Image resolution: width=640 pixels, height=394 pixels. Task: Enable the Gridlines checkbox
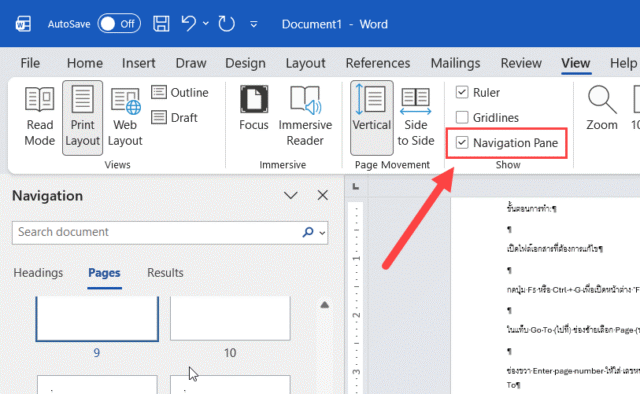coord(462,118)
